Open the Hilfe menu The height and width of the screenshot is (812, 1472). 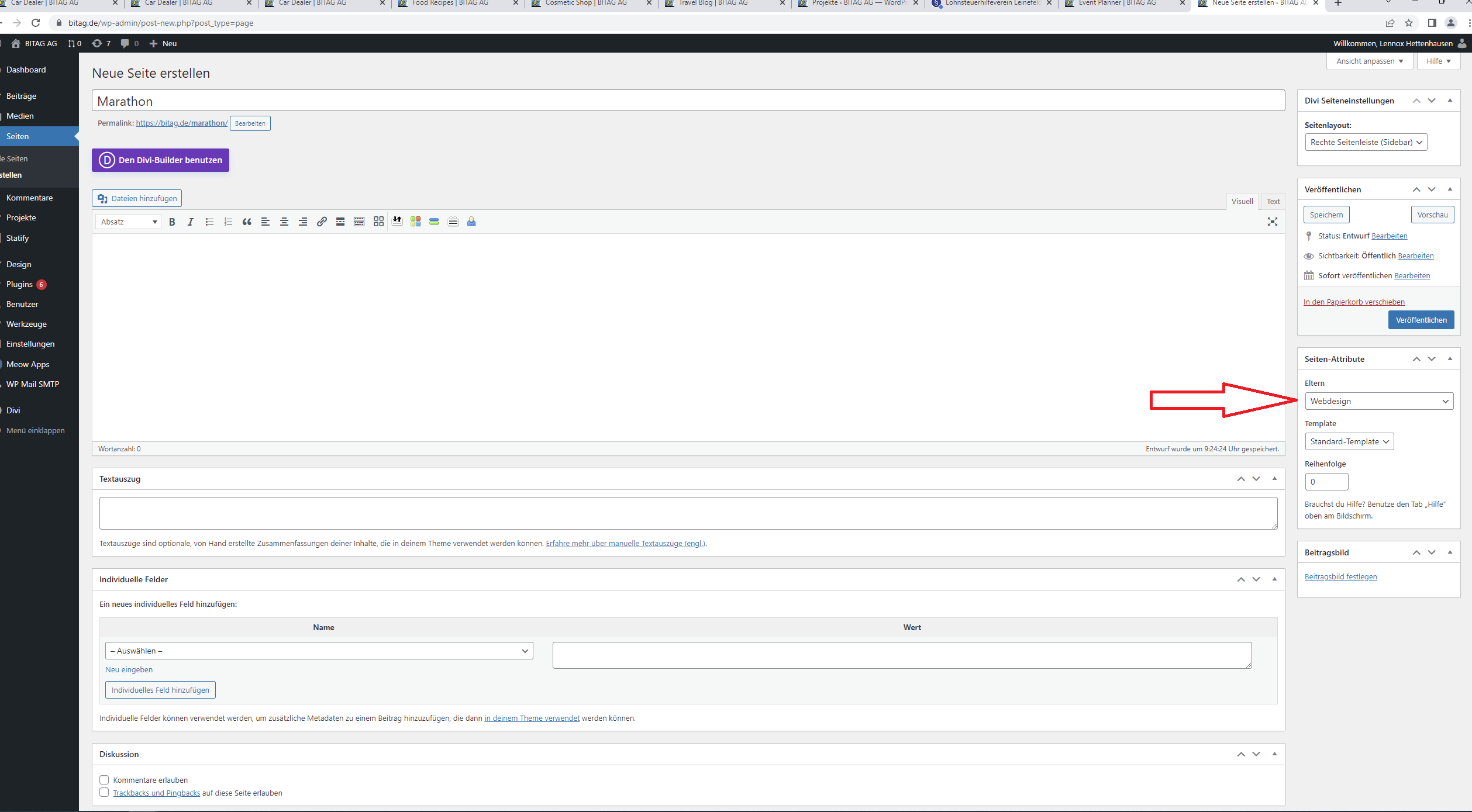pyautogui.click(x=1438, y=61)
